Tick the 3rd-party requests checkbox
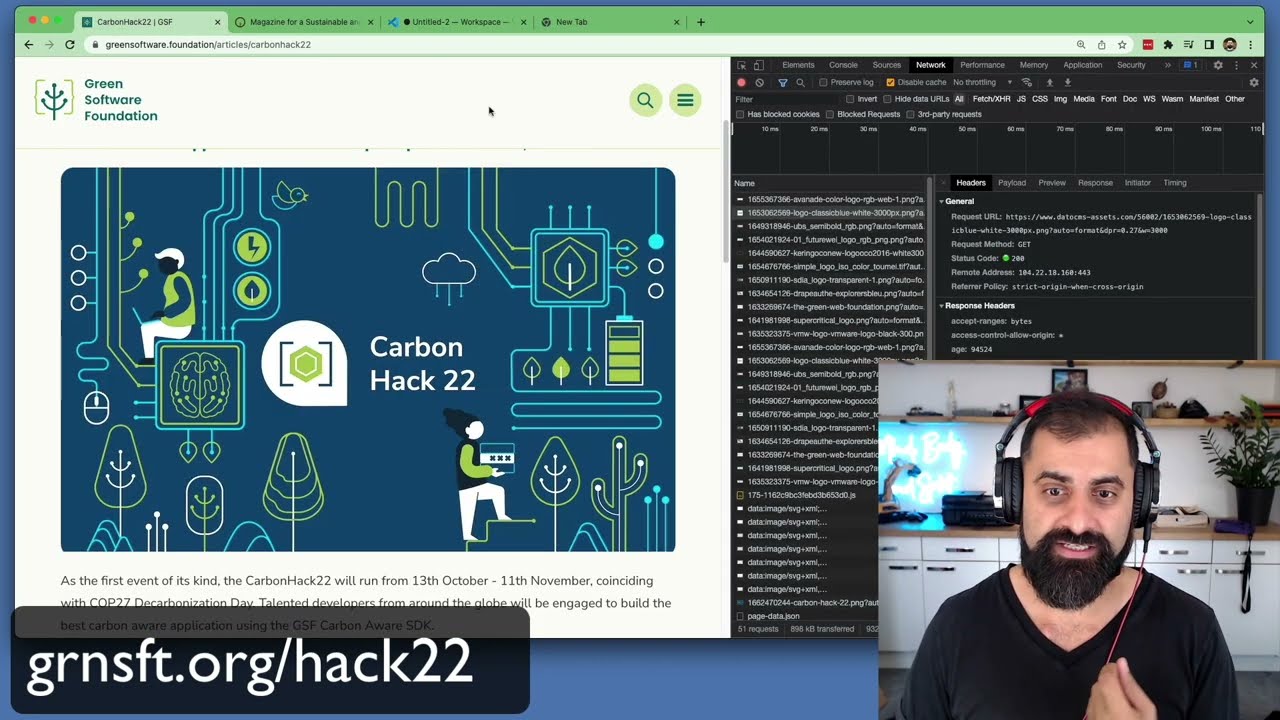The width and height of the screenshot is (1280, 720). pyautogui.click(x=910, y=114)
